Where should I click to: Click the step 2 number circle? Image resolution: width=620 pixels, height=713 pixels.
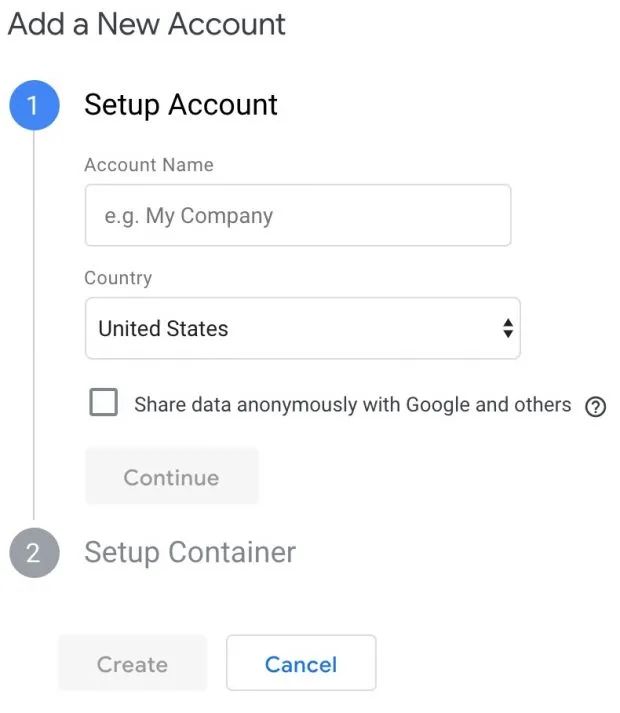tap(33, 553)
